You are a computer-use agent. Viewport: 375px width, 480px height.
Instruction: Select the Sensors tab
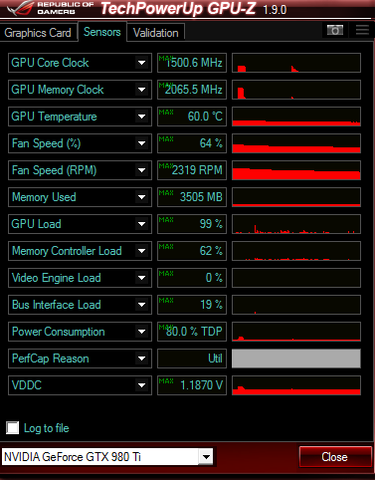coord(102,32)
